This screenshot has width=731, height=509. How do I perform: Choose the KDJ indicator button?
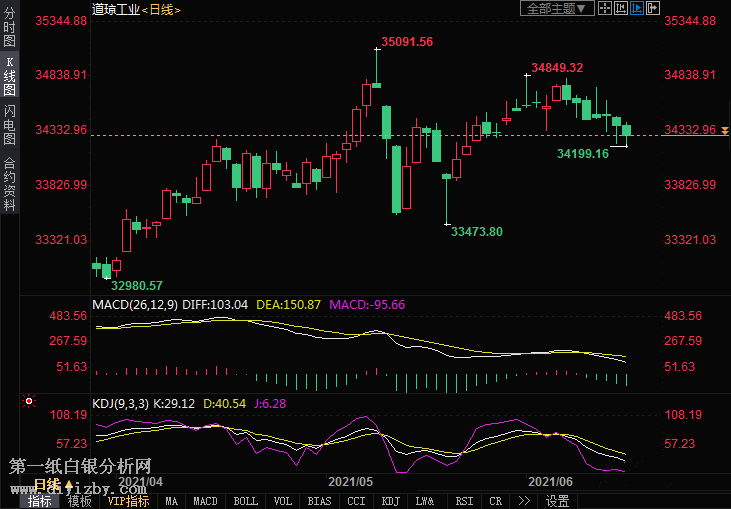coord(391,501)
